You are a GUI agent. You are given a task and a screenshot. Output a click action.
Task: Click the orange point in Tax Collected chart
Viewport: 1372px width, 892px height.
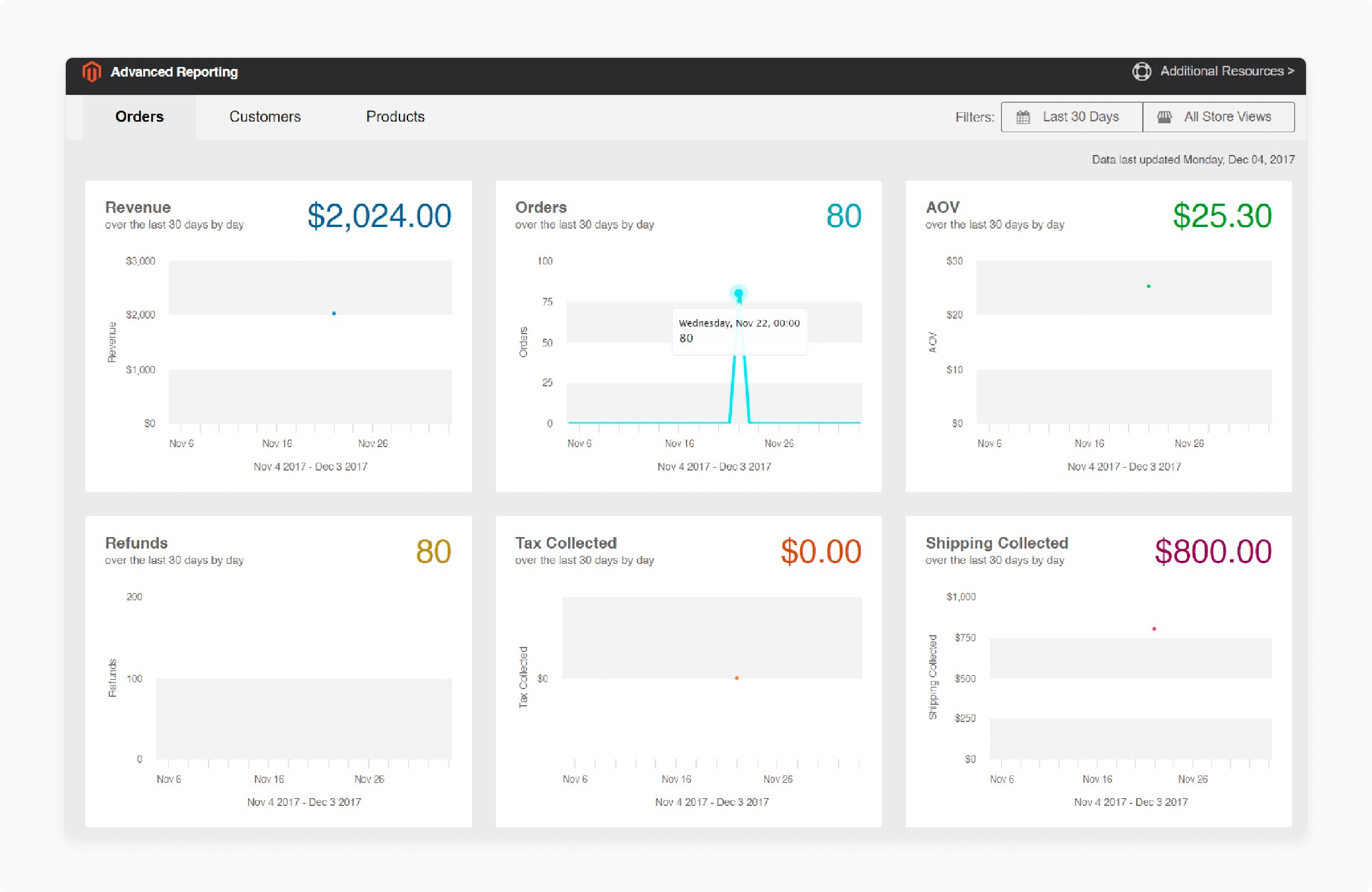pyautogui.click(x=737, y=678)
